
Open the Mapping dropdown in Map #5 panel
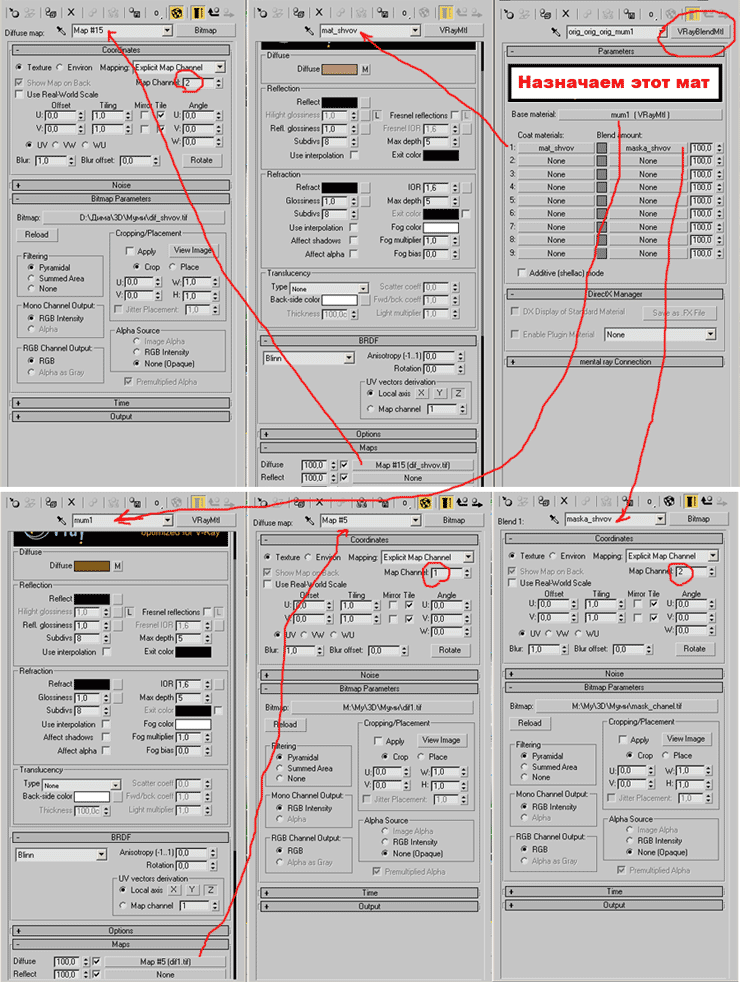[467, 557]
